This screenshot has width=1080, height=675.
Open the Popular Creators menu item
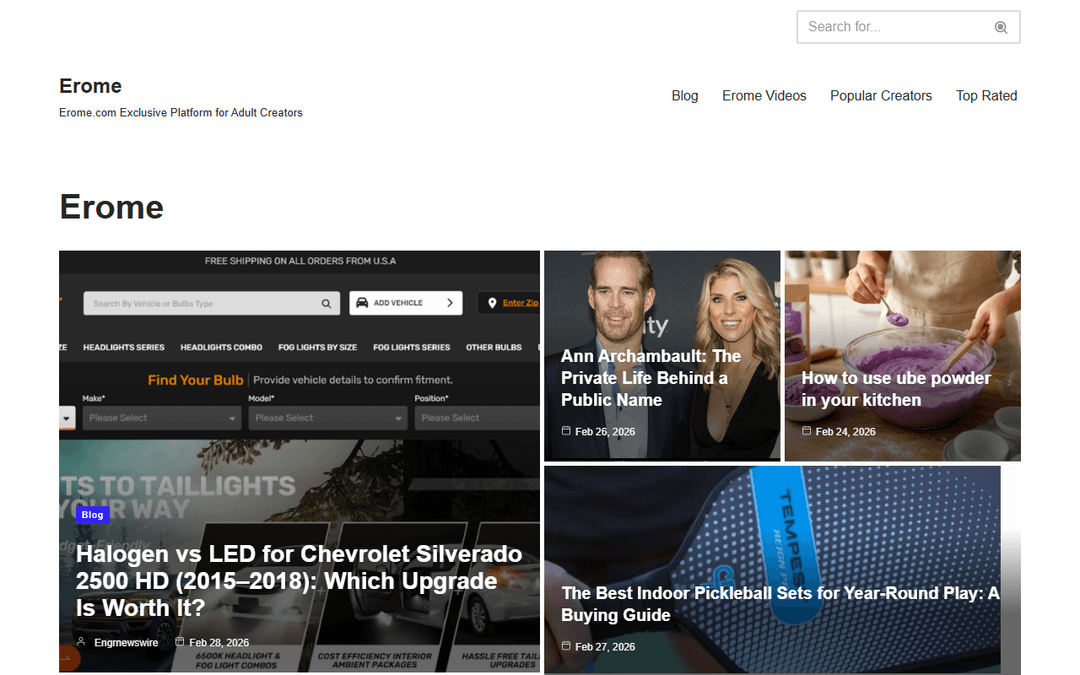pyautogui.click(x=881, y=96)
